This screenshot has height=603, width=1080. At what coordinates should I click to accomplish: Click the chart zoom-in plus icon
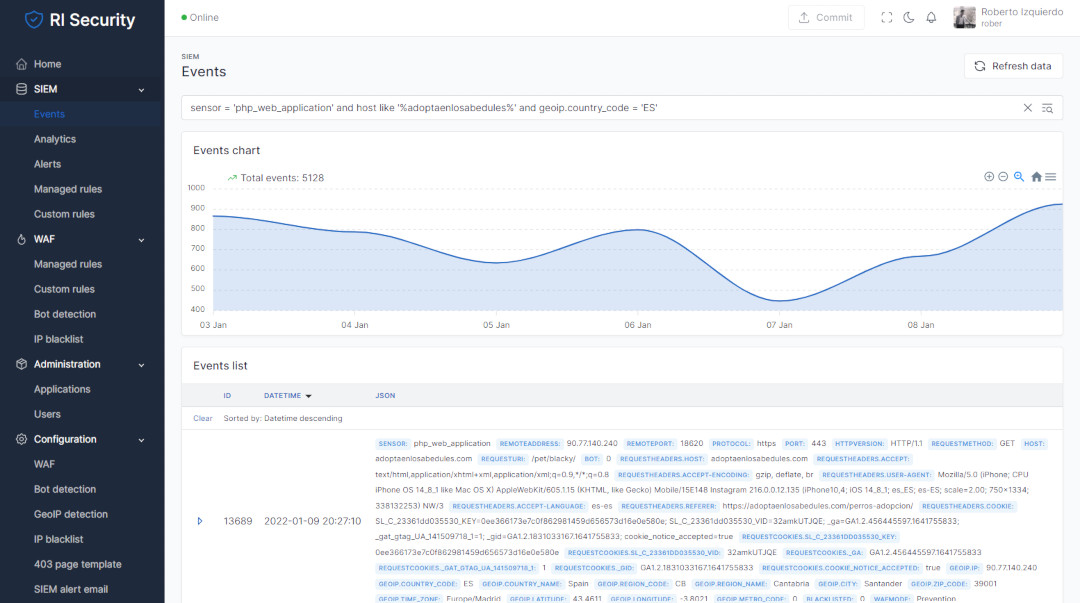coord(989,177)
